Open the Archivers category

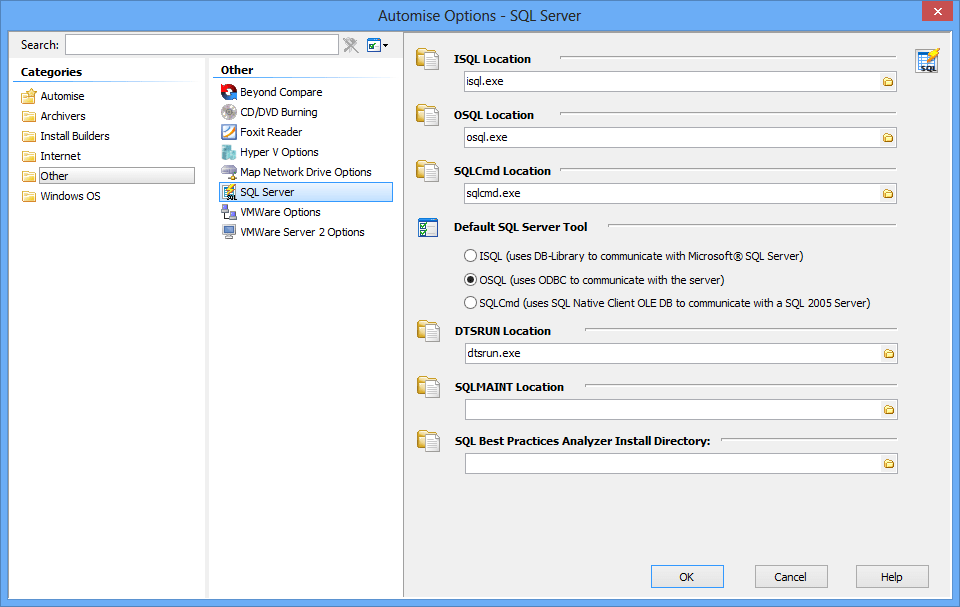point(62,116)
